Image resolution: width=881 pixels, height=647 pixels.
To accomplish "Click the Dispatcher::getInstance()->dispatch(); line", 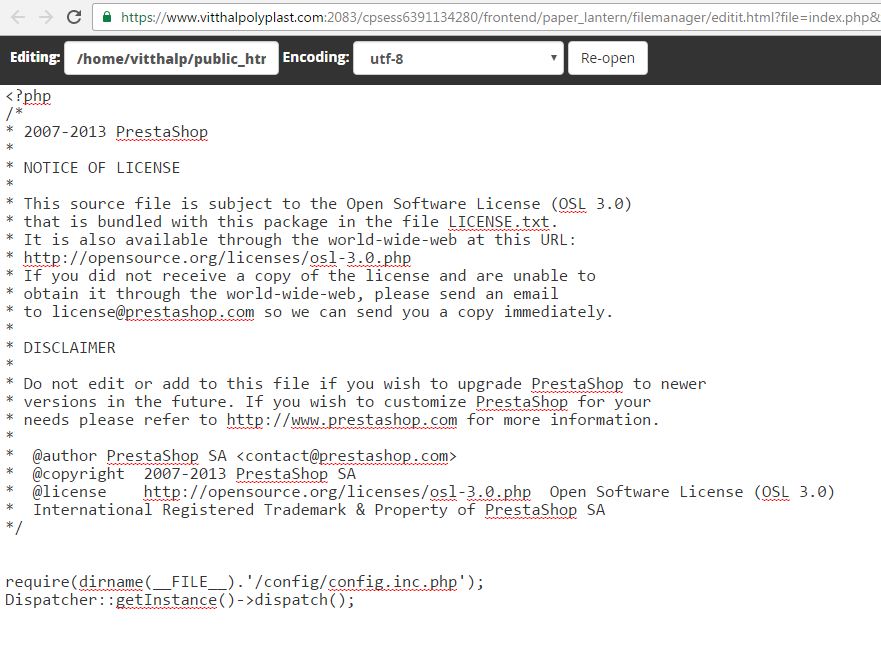I will click(180, 600).
